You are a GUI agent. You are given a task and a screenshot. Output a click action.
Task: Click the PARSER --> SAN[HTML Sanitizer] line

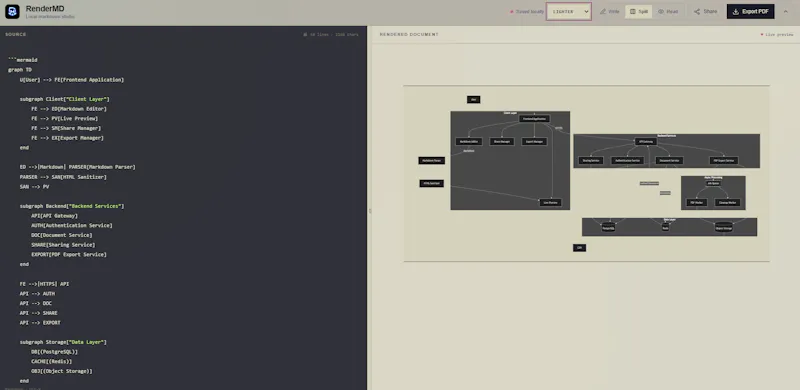pyautogui.click(x=63, y=177)
